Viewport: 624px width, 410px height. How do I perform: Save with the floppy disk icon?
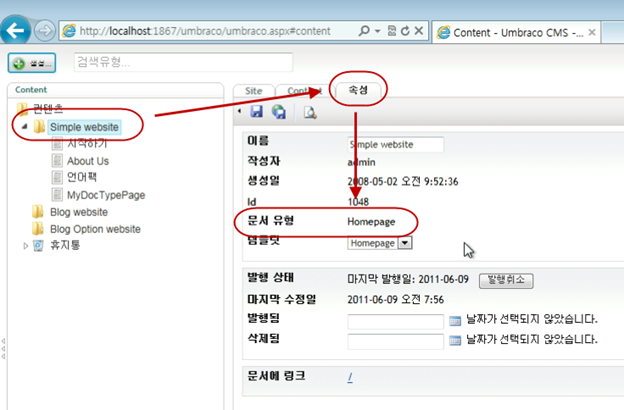coord(257,112)
